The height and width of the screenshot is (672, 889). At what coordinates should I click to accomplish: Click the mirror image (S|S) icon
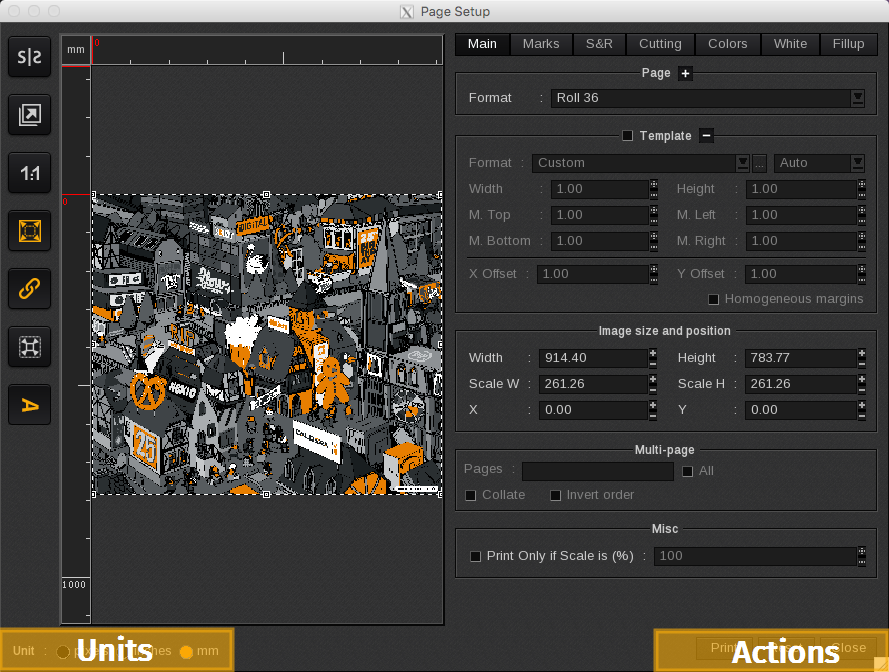(30, 58)
